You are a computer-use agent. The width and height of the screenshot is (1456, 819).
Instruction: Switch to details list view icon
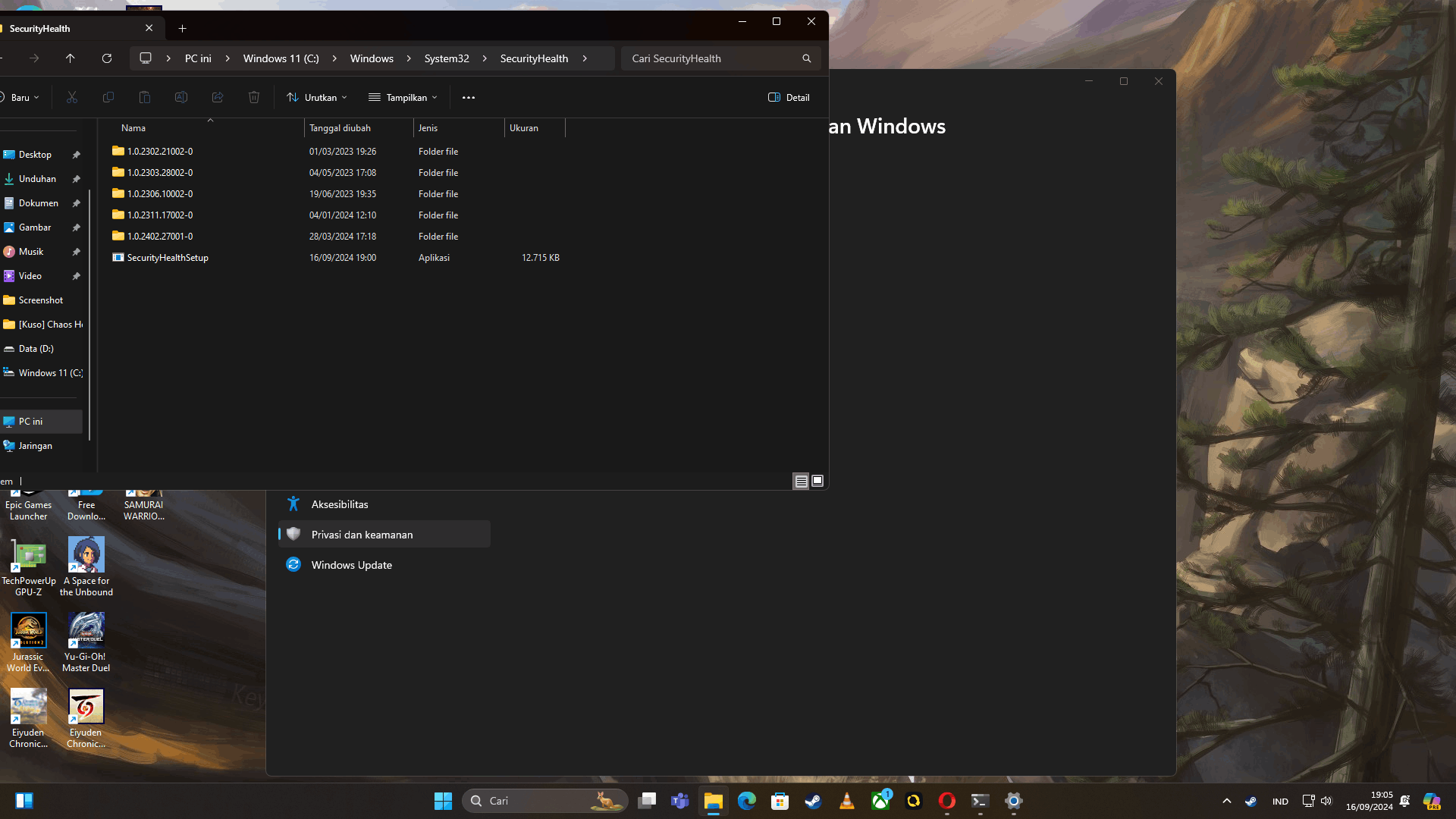801,481
